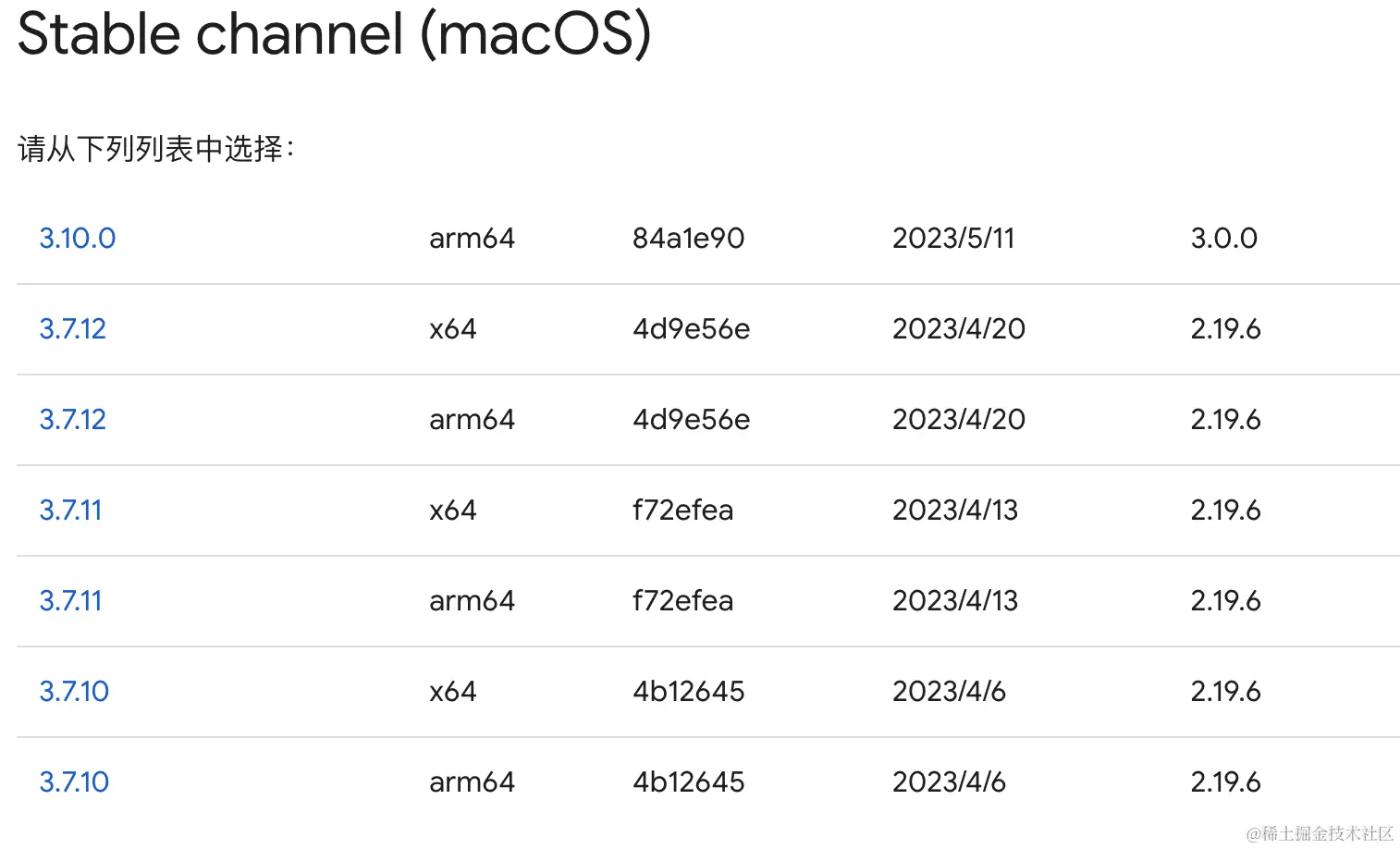The height and width of the screenshot is (849, 1400).
Task: Open the 3.7.12 x64 download link
Action: pyautogui.click(x=73, y=329)
